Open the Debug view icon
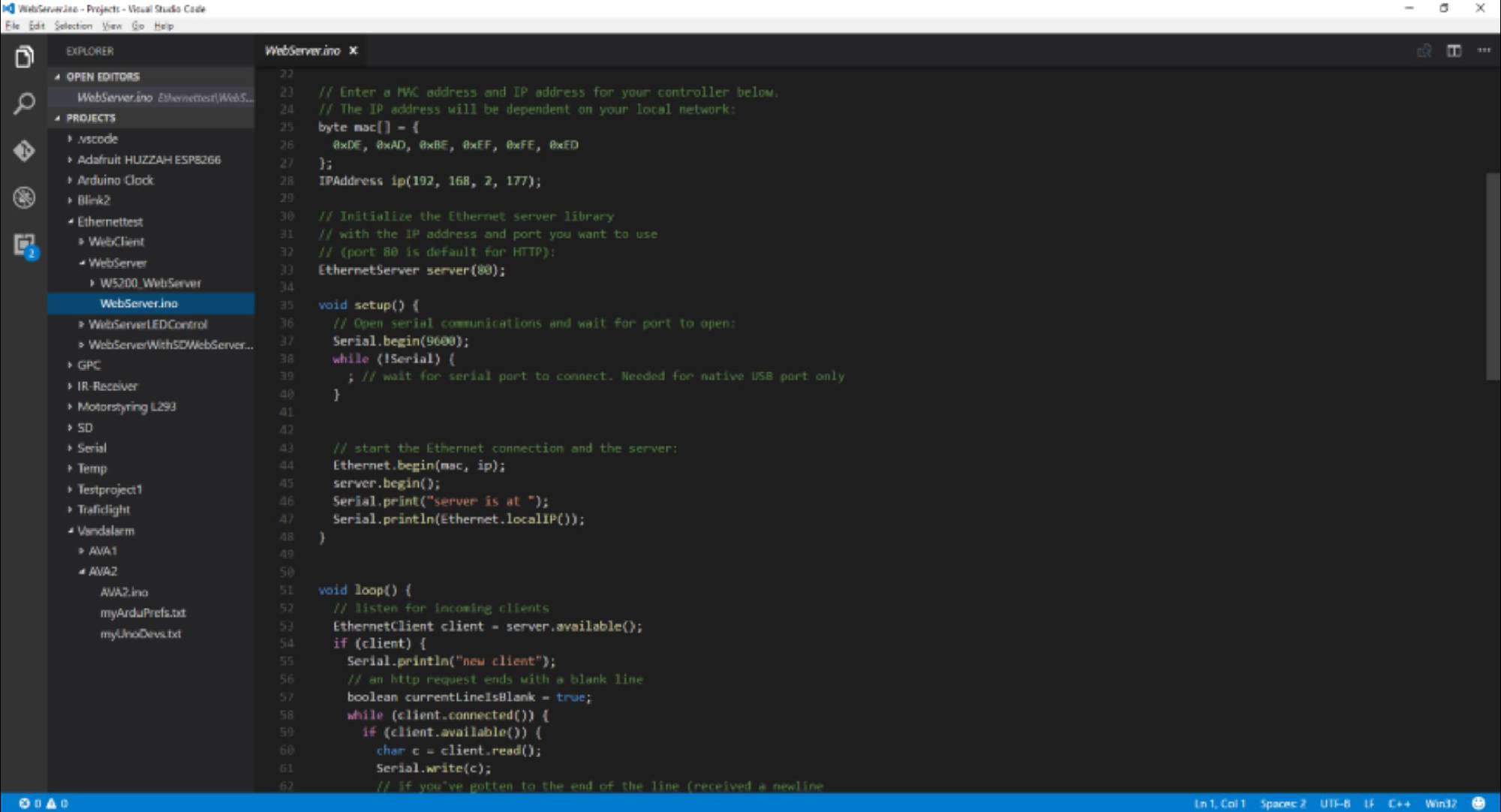1501x812 pixels. coord(24,198)
